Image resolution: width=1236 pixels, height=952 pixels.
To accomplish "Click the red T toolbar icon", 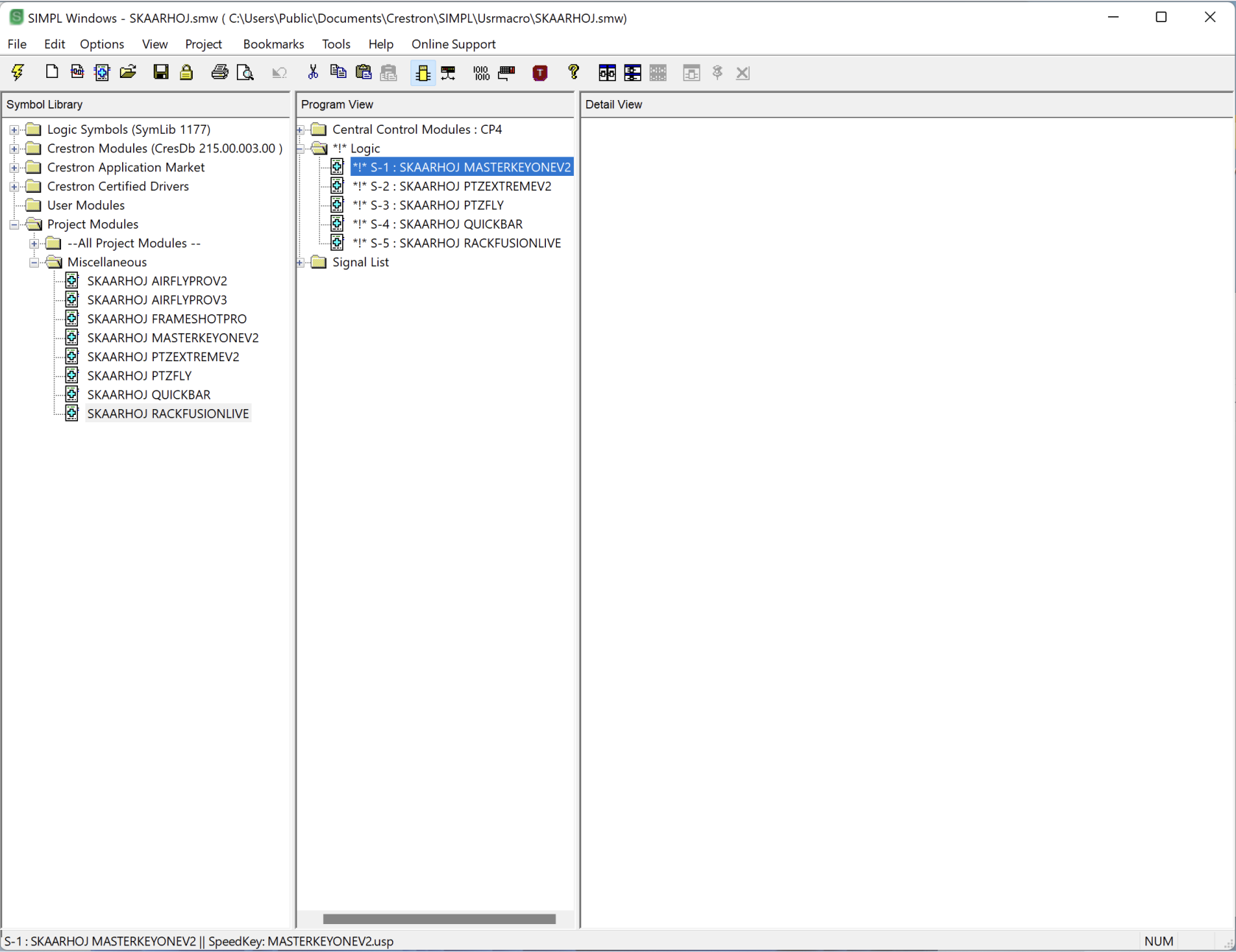I will click(540, 72).
